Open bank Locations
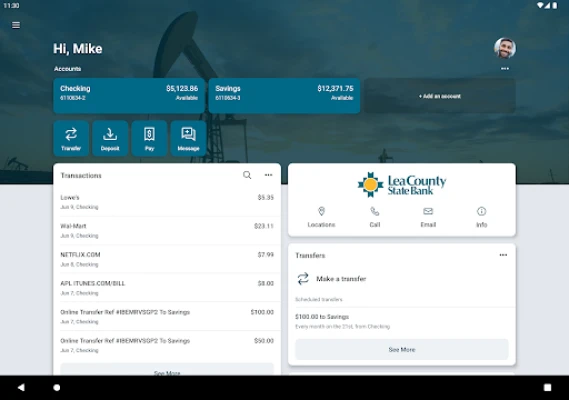569x400 pixels. coord(321,217)
